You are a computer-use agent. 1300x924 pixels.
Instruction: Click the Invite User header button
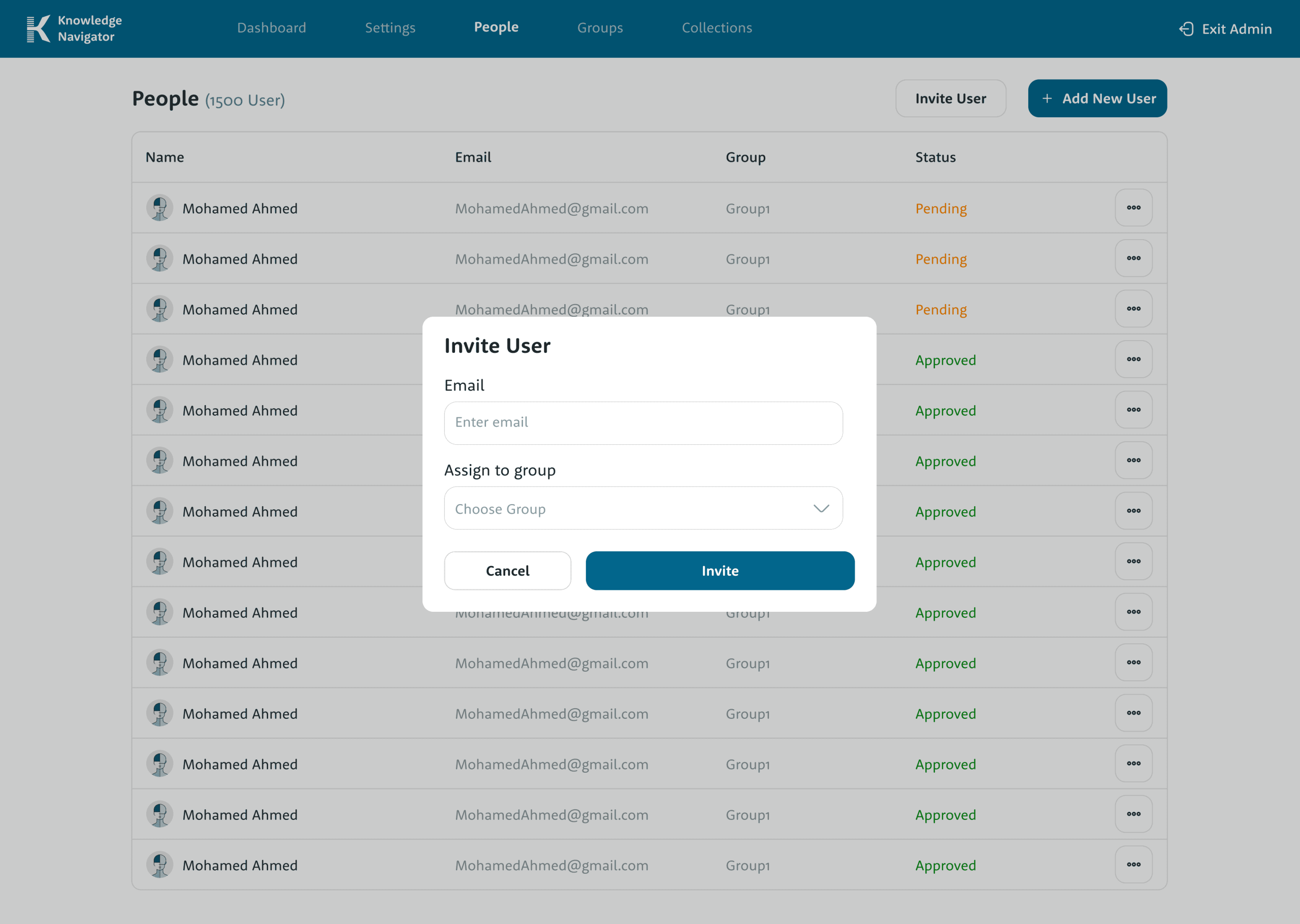coord(950,98)
